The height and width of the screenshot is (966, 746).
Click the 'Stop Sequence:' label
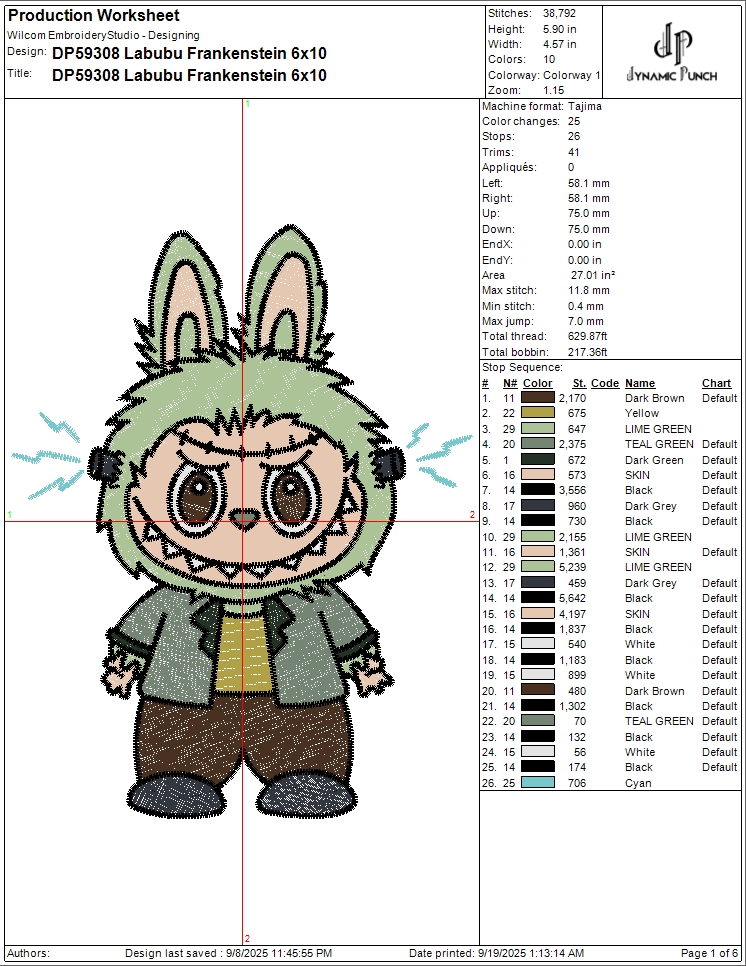point(522,368)
